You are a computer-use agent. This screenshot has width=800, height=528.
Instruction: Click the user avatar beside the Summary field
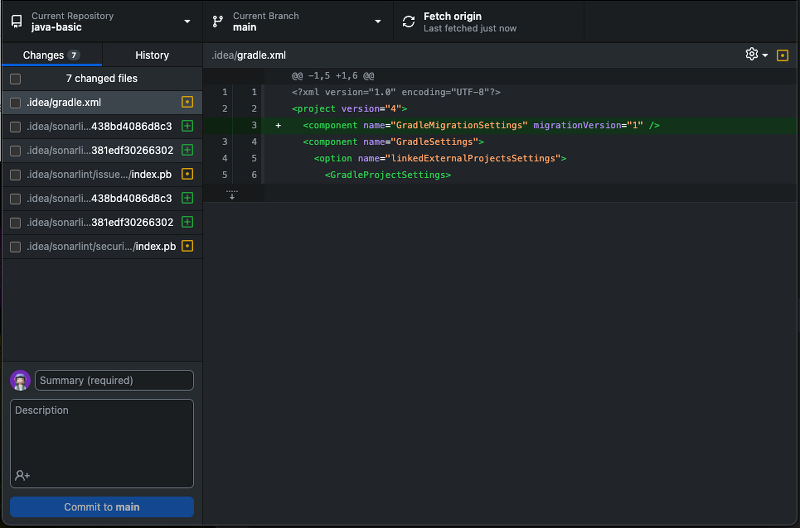pos(20,381)
